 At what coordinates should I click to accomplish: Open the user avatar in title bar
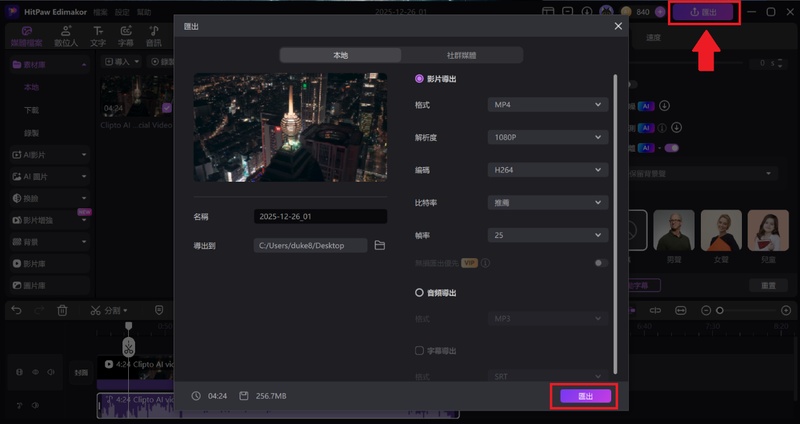point(606,12)
